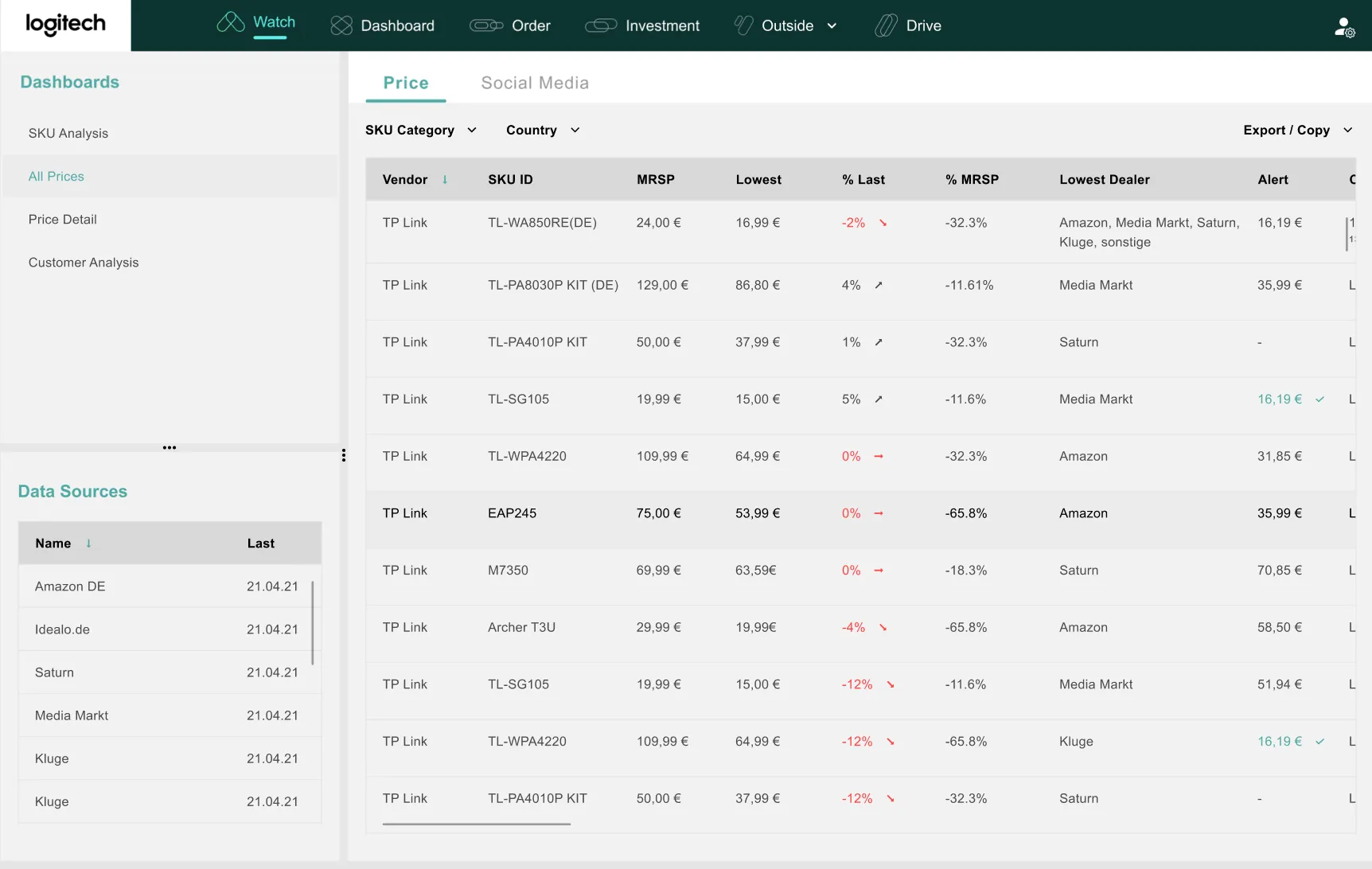Viewport: 1372px width, 869px height.
Task: Select the Media Markt data source row
Action: (170, 715)
